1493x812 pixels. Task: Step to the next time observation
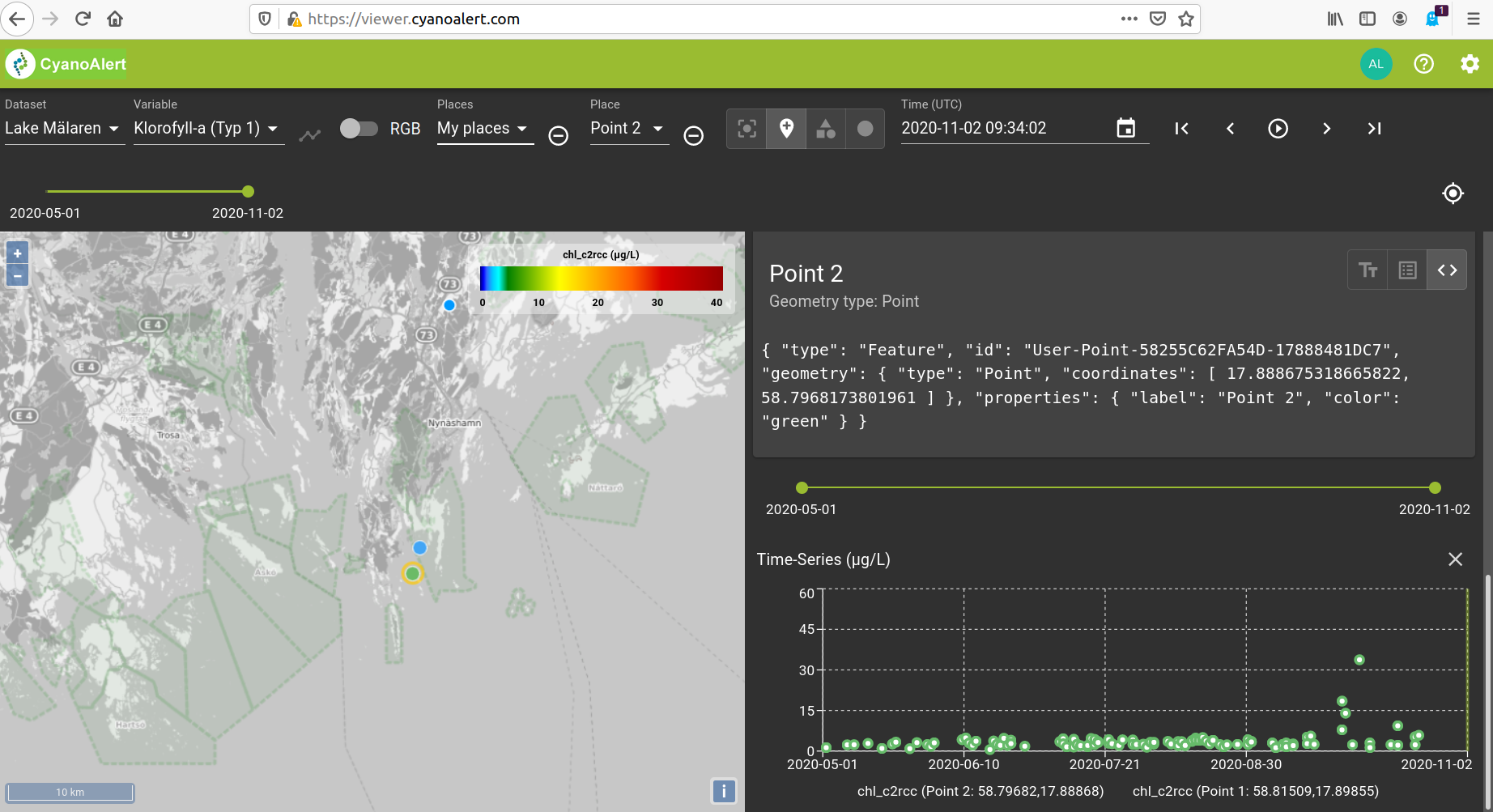point(1326,128)
